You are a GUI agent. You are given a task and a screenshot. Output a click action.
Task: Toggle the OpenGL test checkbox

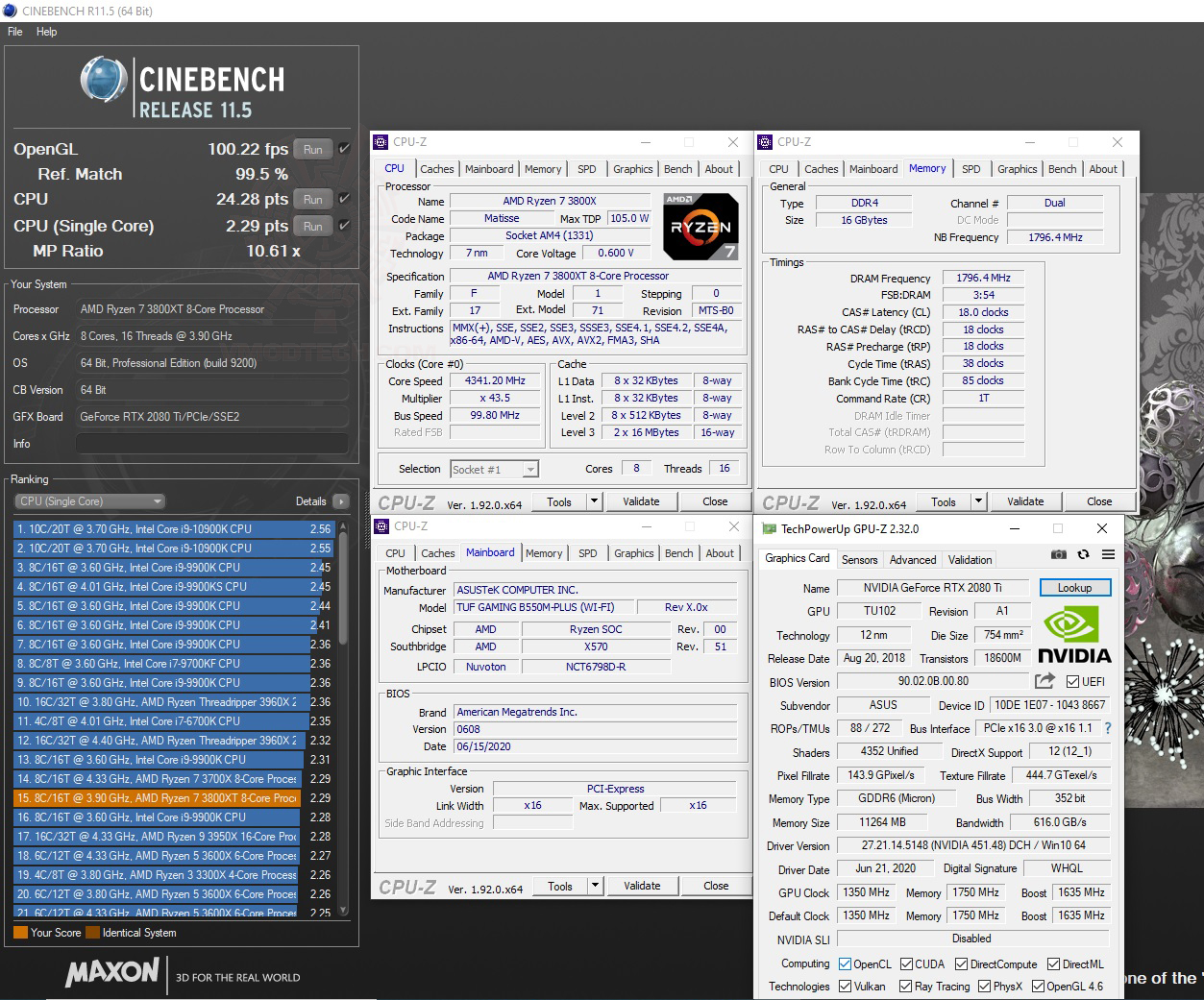344,149
